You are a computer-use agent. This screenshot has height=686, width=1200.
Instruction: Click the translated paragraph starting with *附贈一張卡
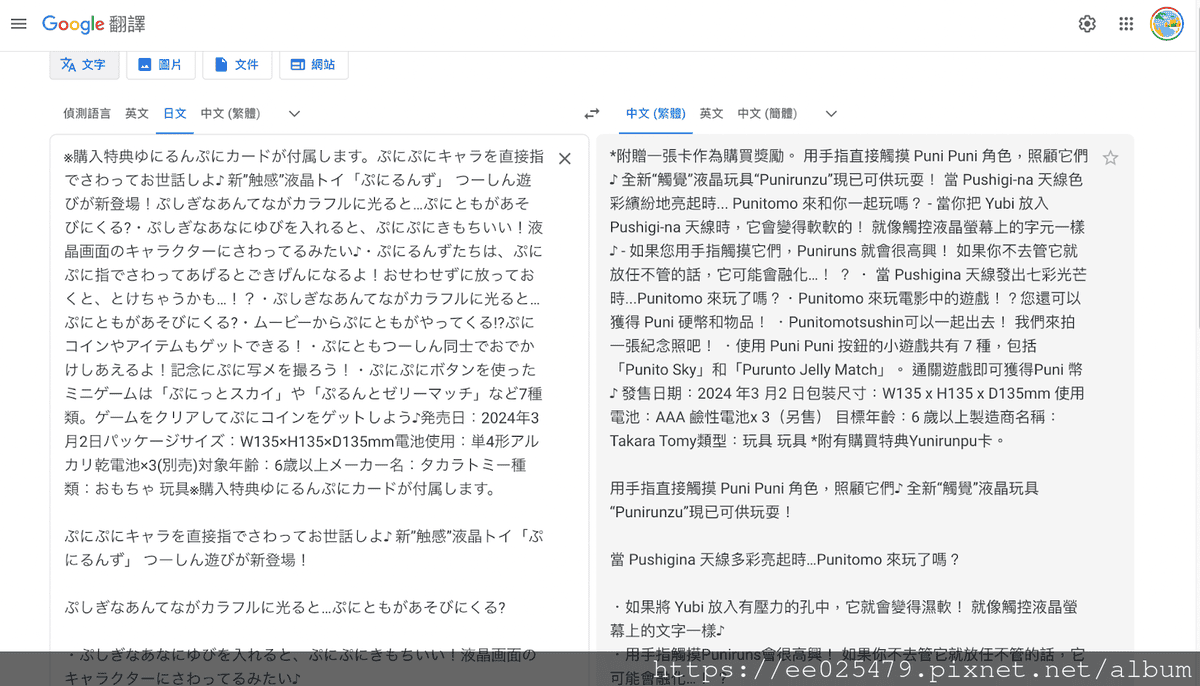click(850, 298)
